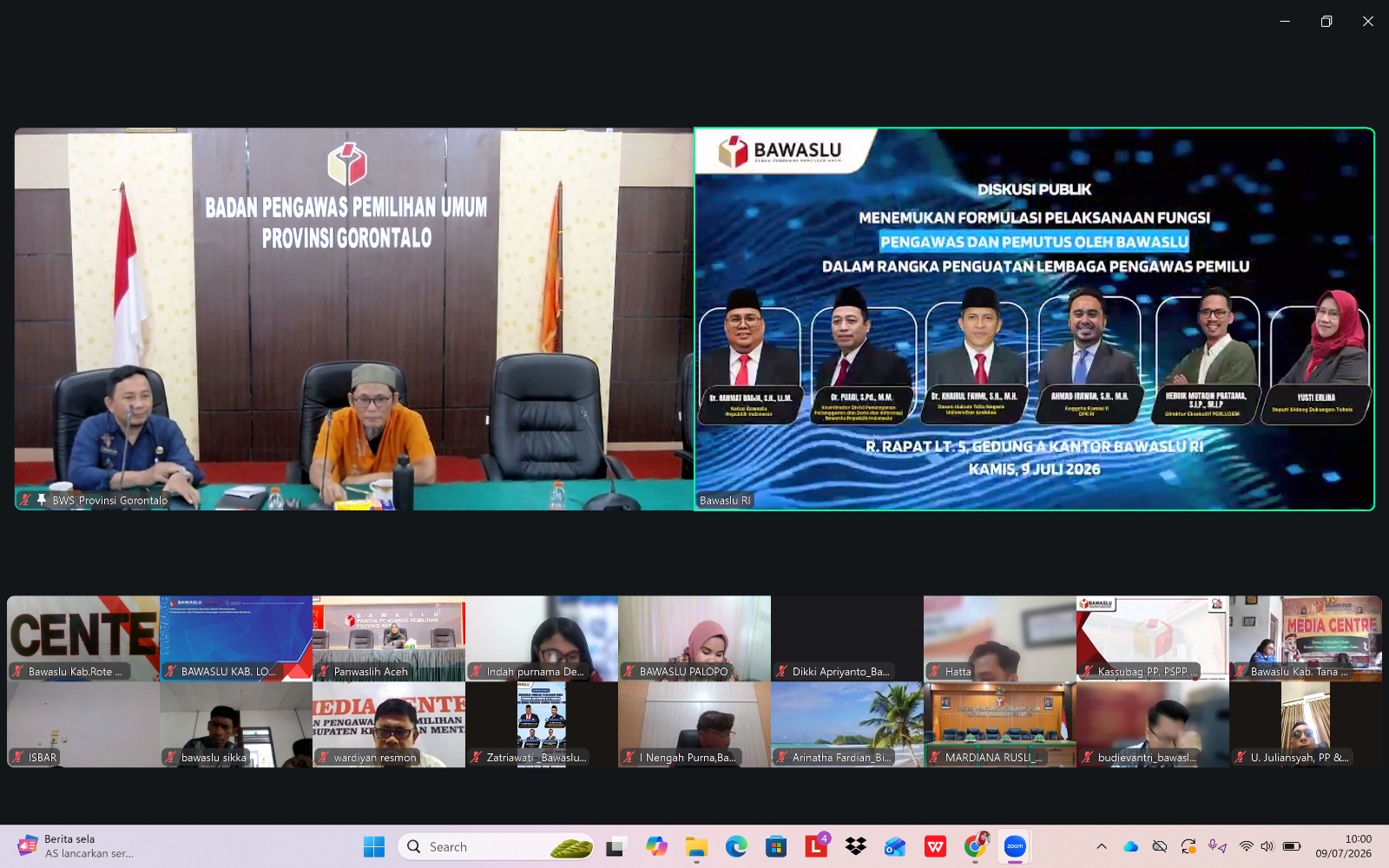
Task: Click the microphone location tray icon
Action: 1217,846
